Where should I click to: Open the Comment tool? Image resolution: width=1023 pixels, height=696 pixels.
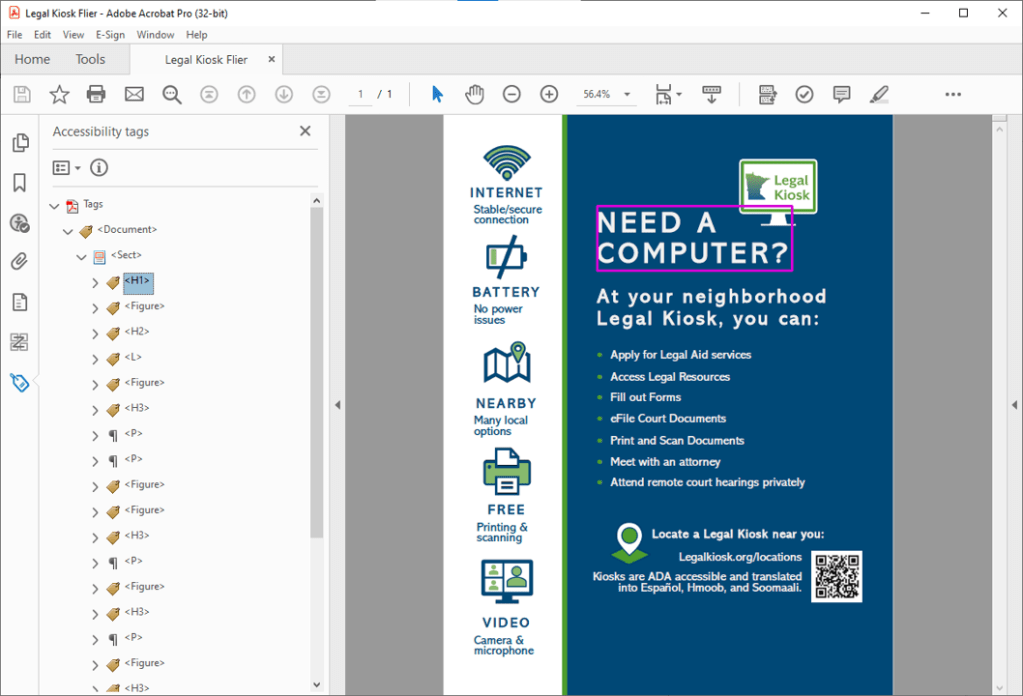[x=841, y=93]
